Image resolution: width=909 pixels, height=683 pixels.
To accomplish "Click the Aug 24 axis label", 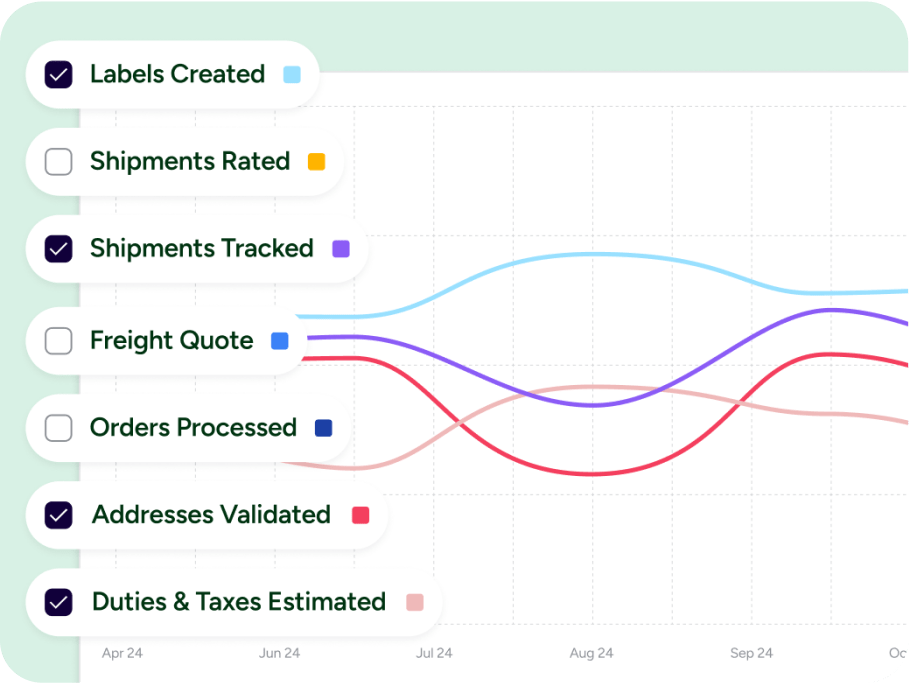I will click(x=590, y=652).
